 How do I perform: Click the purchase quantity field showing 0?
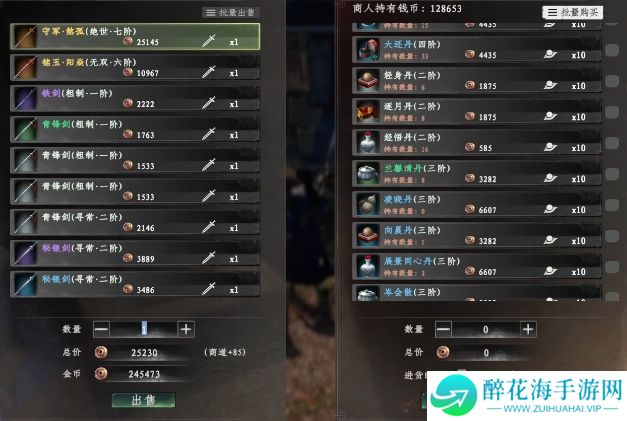pyautogui.click(x=486, y=329)
